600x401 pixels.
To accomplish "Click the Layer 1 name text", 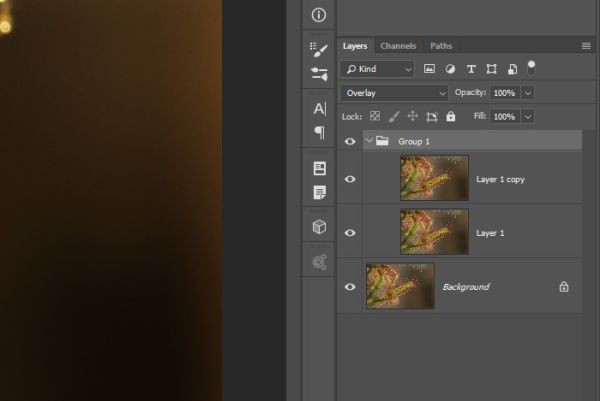I will tap(490, 233).
